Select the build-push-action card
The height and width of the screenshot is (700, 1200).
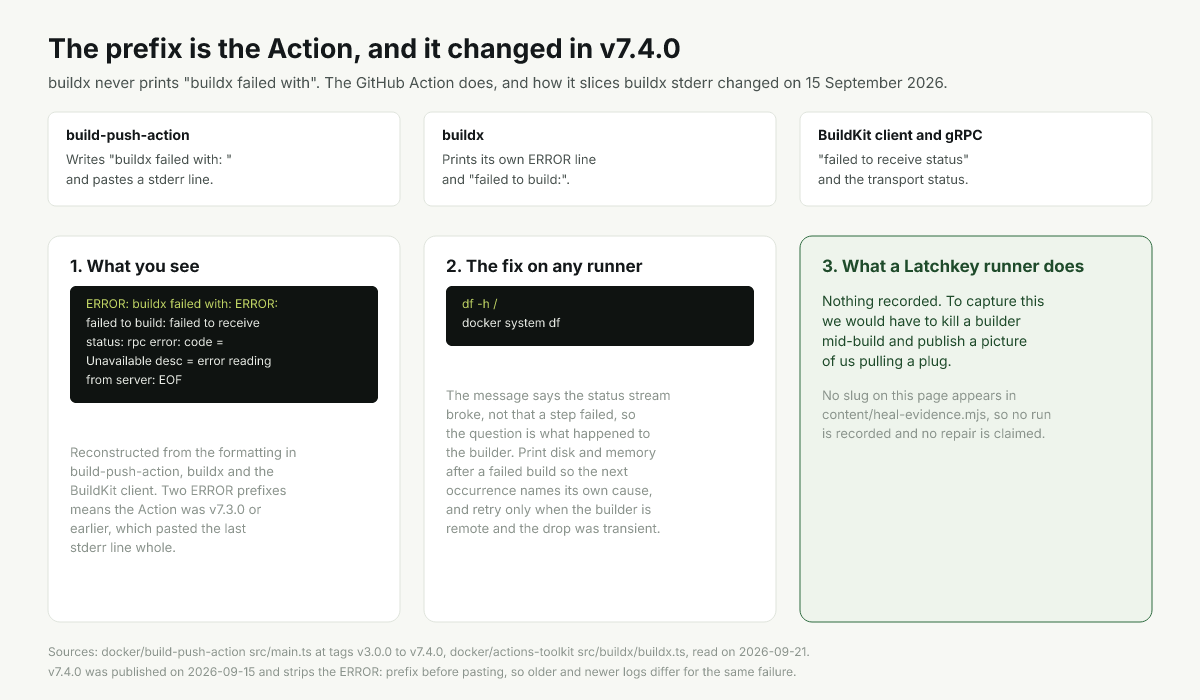[x=224, y=159]
